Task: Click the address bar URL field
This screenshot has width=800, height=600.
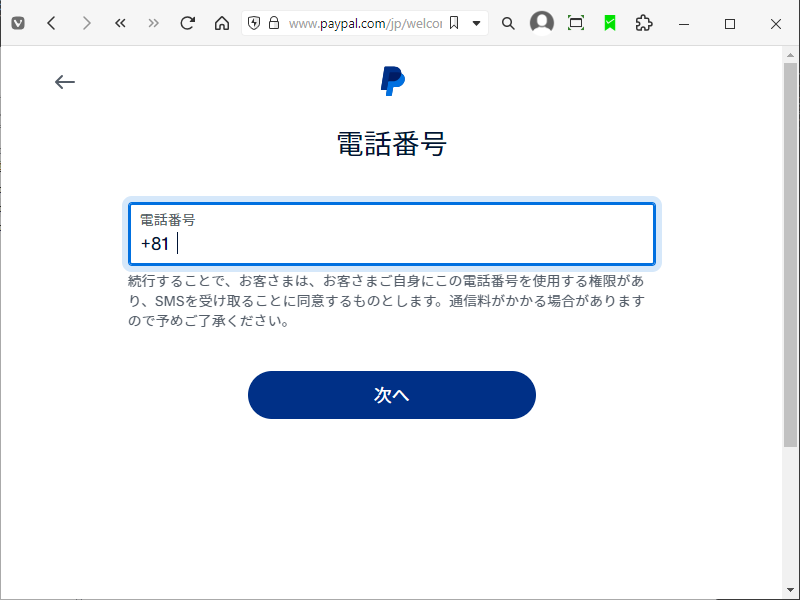Action: (x=365, y=23)
